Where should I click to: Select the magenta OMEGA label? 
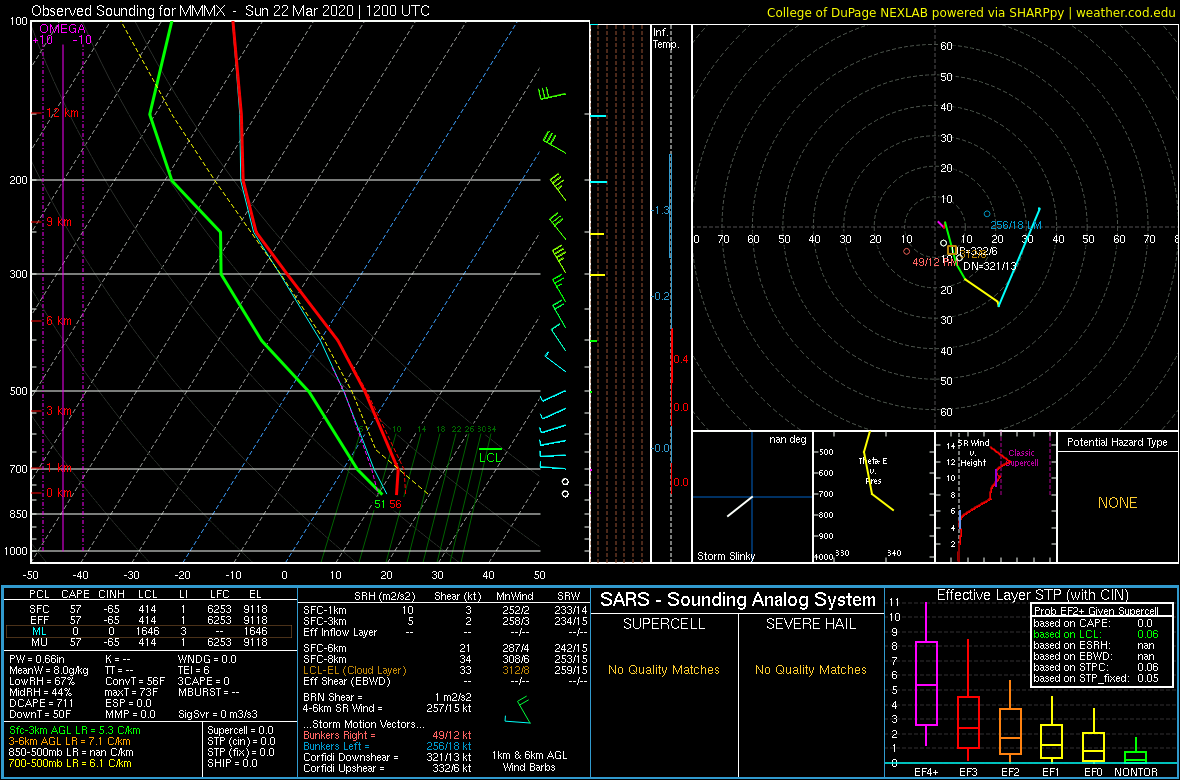(x=62, y=29)
